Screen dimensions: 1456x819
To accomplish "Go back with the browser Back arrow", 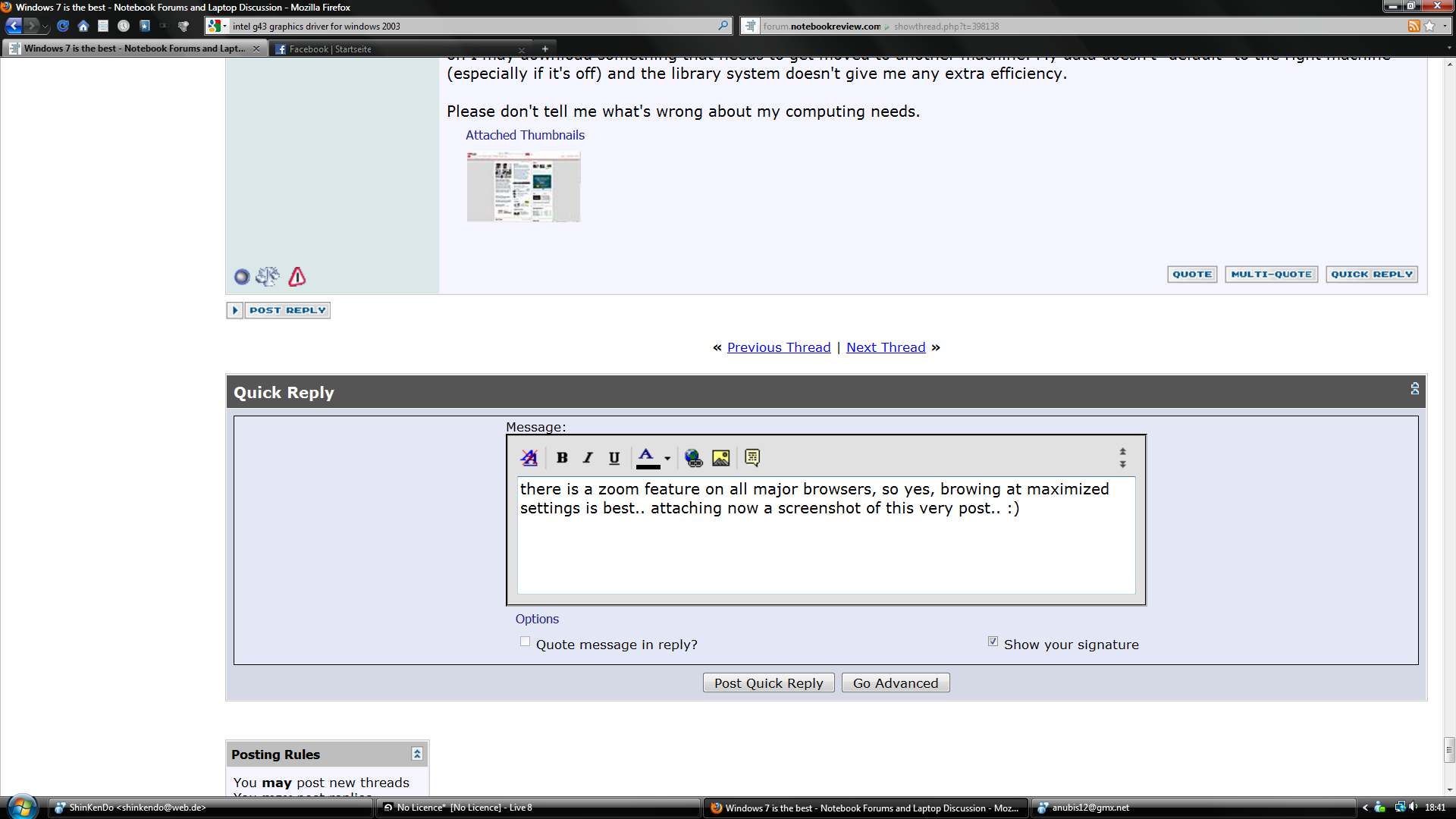I will click(x=14, y=26).
